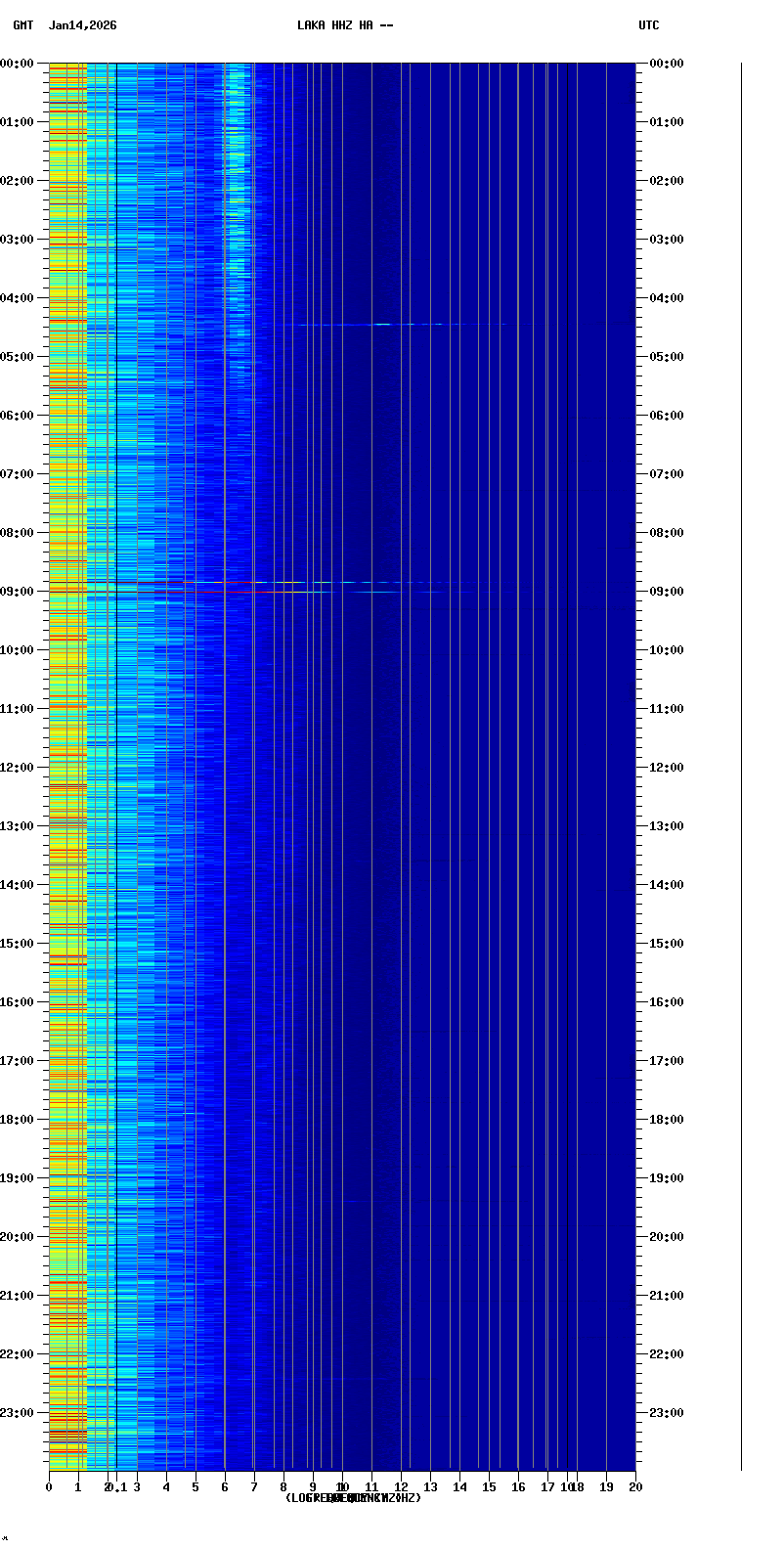Click the frequency axis title below the plot

[353, 1498]
